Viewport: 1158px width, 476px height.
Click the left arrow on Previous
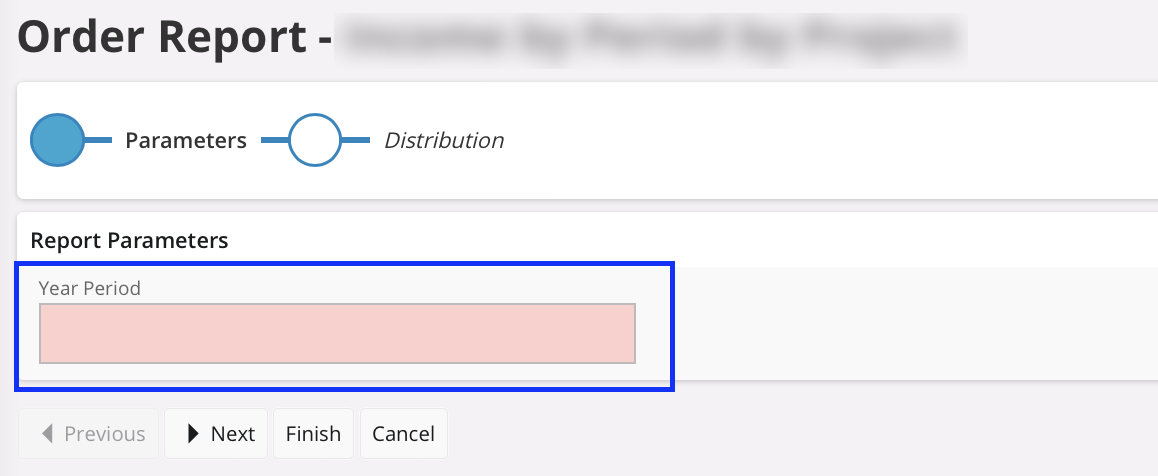tap(47, 434)
